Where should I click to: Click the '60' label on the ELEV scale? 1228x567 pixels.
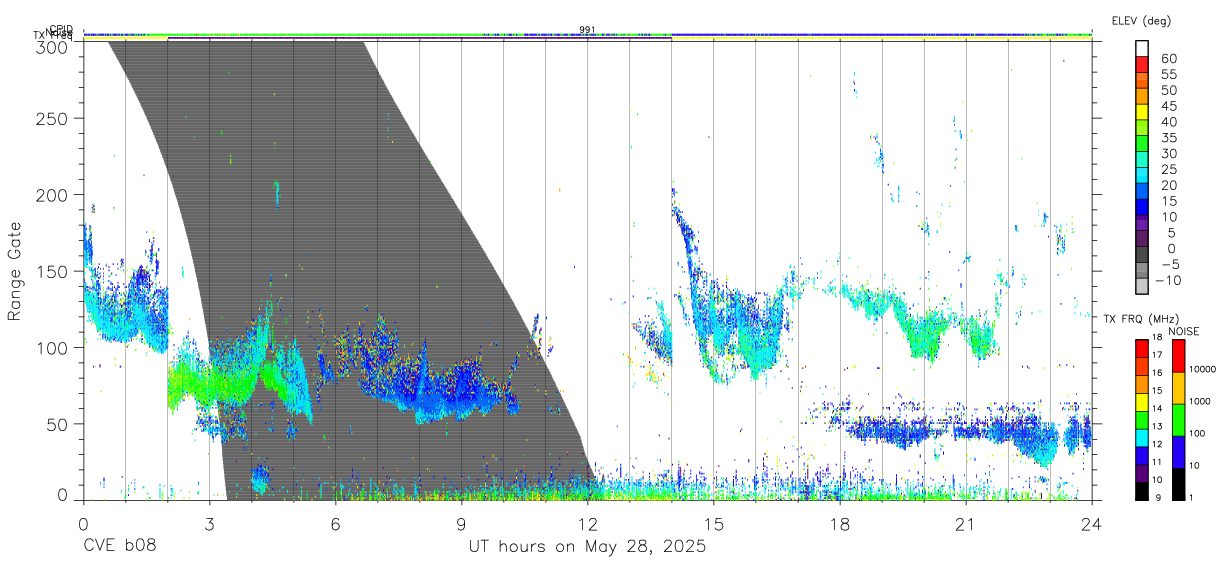(1168, 58)
